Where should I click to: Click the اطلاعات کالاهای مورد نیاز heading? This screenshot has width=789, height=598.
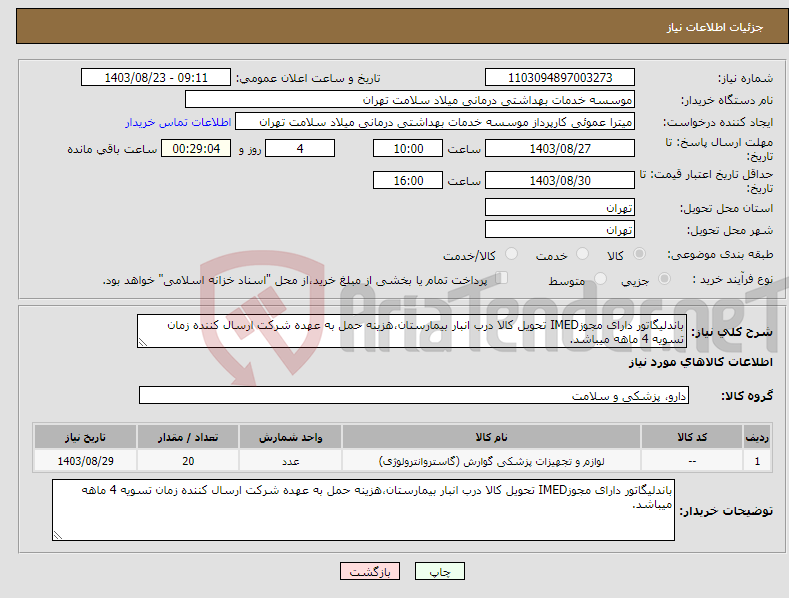point(700,362)
